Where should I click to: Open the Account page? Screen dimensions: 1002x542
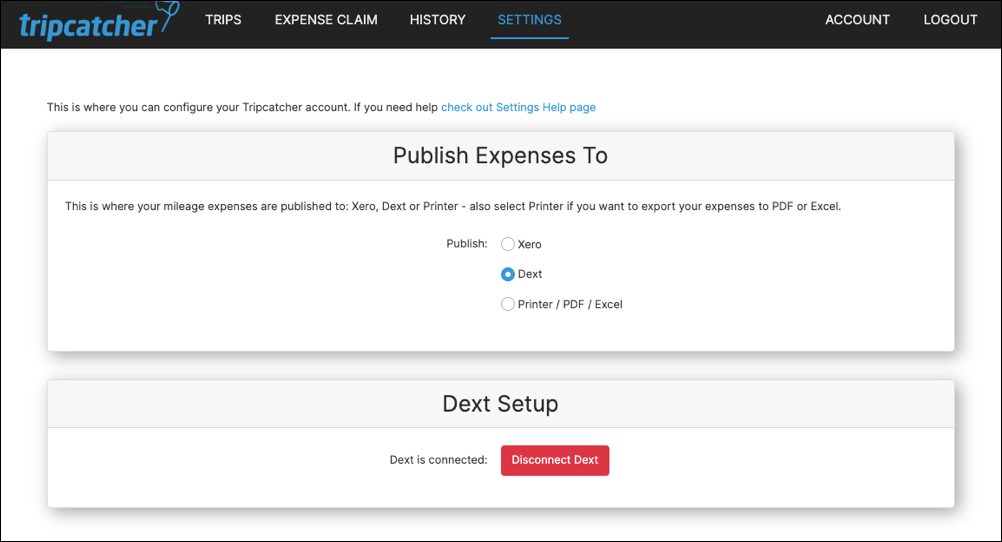click(x=857, y=20)
